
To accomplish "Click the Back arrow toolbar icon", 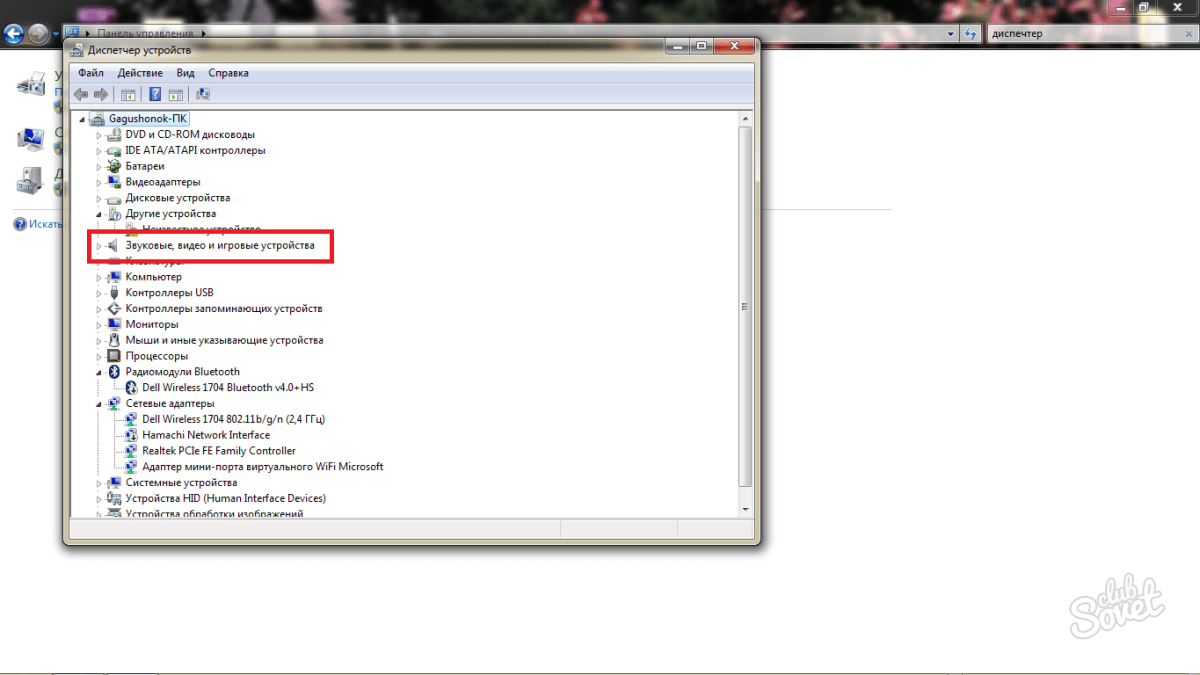I will tap(81, 94).
